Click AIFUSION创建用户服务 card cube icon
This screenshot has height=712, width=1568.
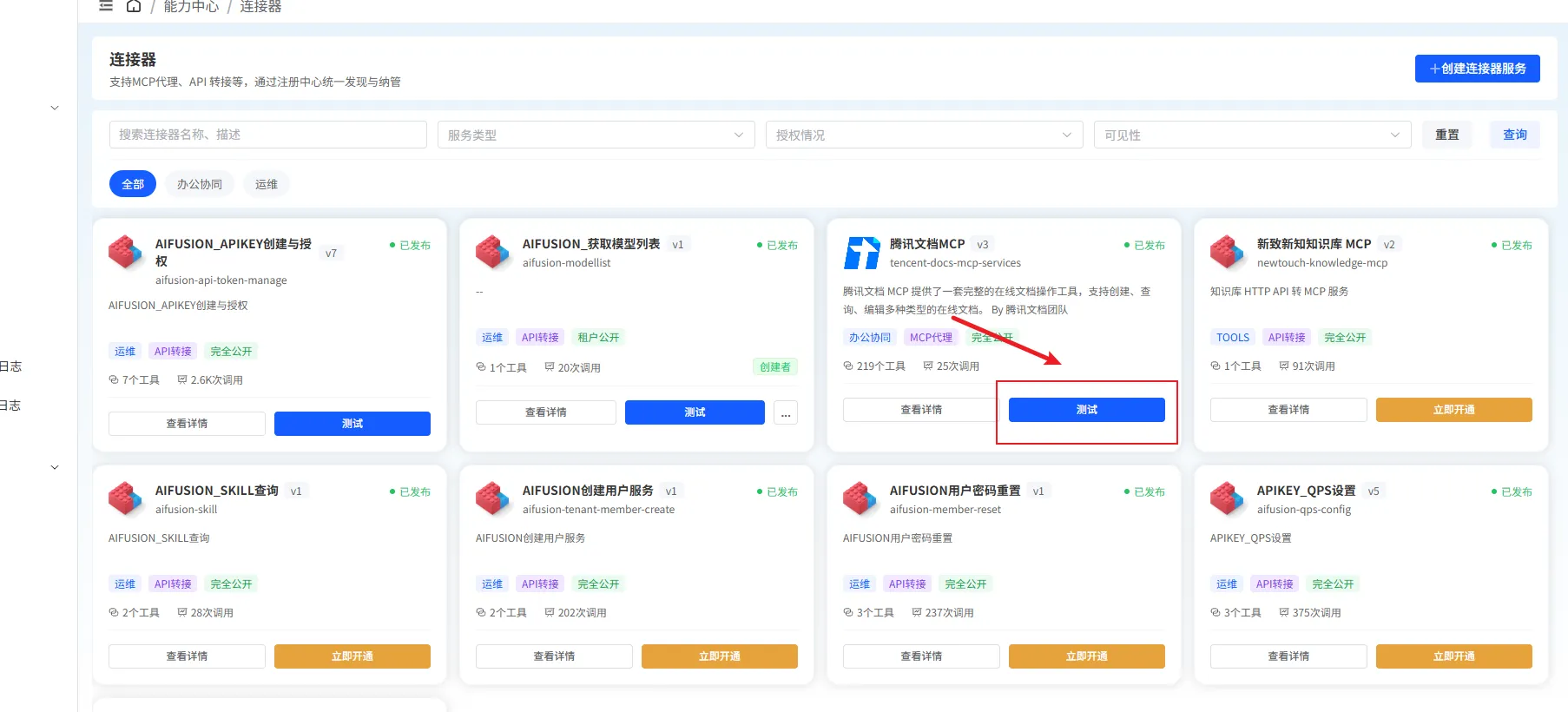tap(493, 499)
